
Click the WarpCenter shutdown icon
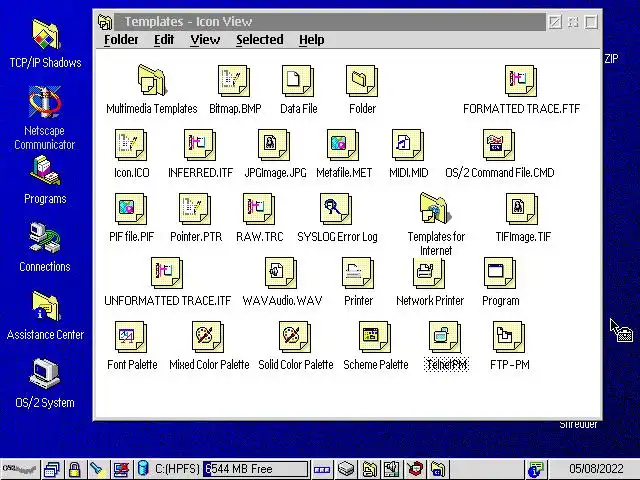click(x=121, y=469)
